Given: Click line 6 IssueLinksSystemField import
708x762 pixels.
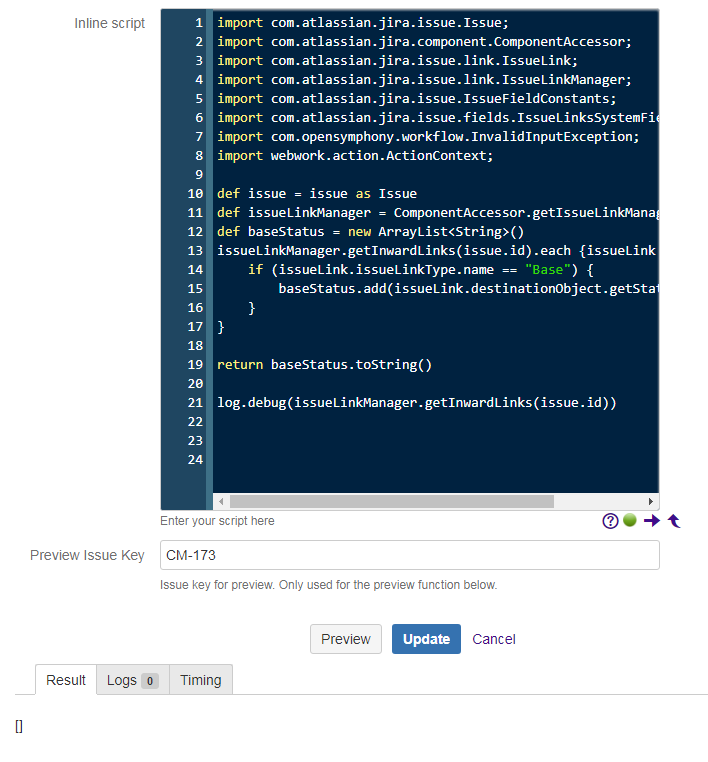Looking at the screenshot, I should [437, 118].
